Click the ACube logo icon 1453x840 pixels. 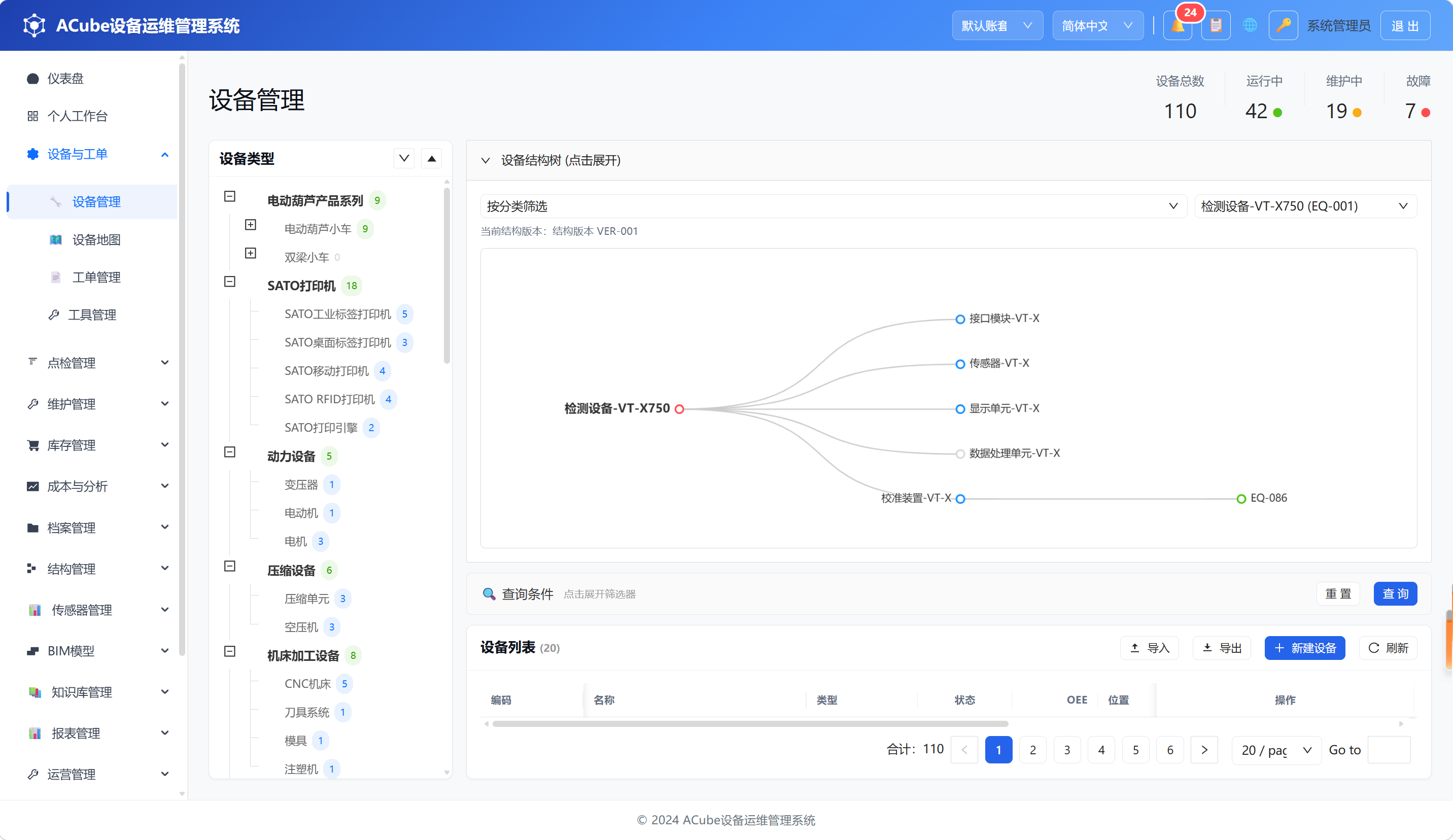point(34,25)
